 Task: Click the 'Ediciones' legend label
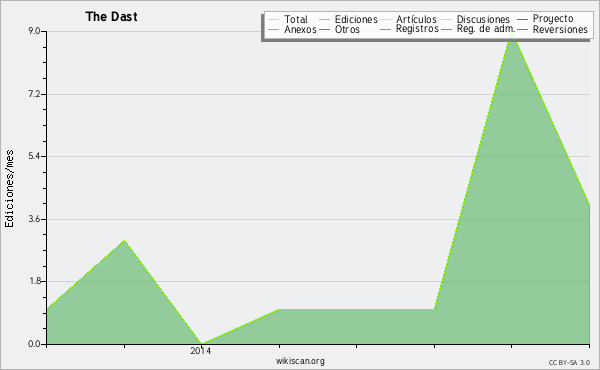click(356, 19)
